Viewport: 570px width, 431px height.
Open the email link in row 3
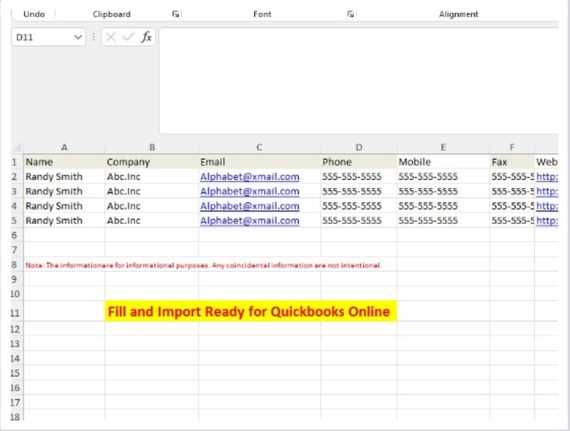pyautogui.click(x=250, y=192)
